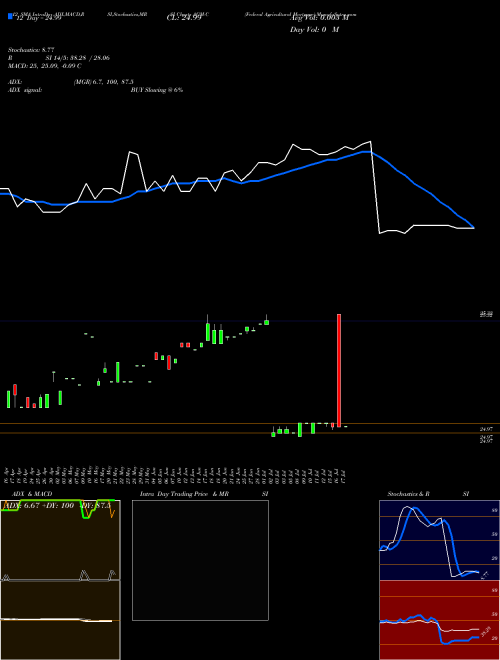Click the 'Day Vol: 0 M' label
The width and height of the screenshot is (500, 660).
(x=314, y=30)
